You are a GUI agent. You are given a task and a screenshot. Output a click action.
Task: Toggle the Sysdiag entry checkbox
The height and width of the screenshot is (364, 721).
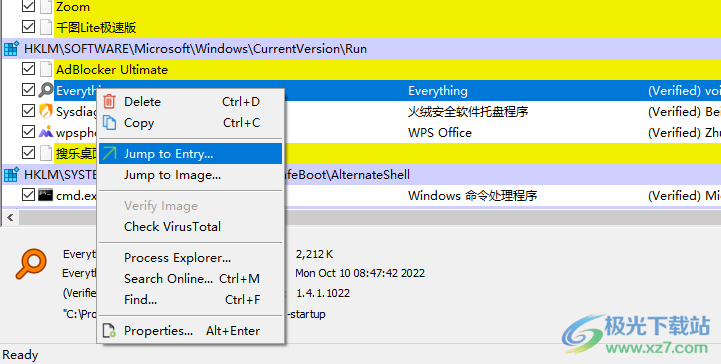pyautogui.click(x=29, y=111)
